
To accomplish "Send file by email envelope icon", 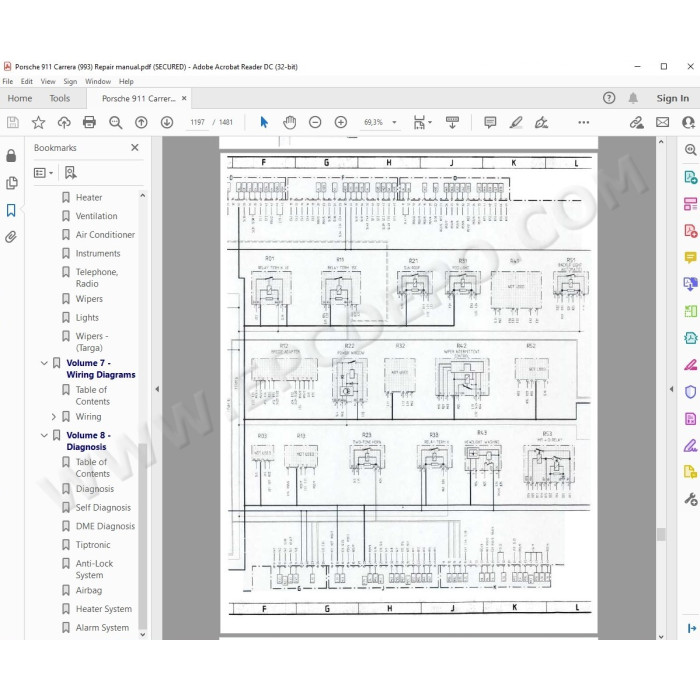I will [x=662, y=122].
